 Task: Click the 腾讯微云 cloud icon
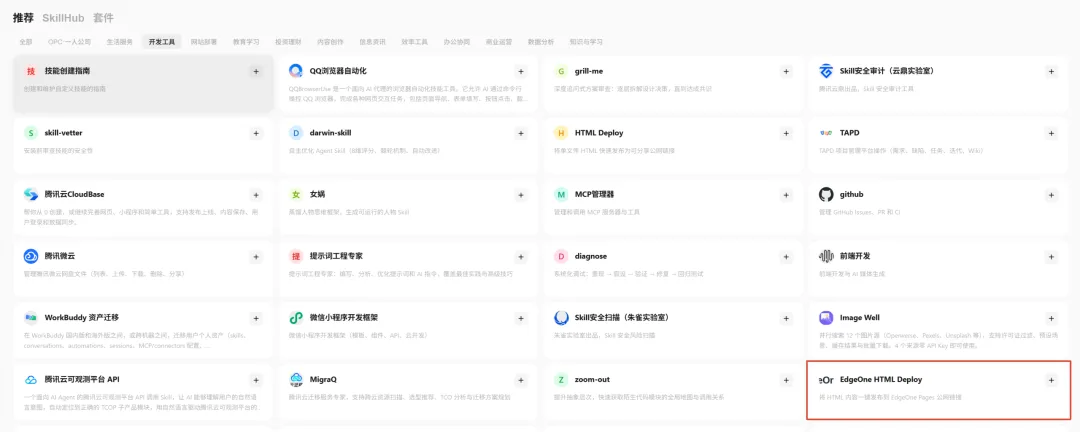[31, 256]
